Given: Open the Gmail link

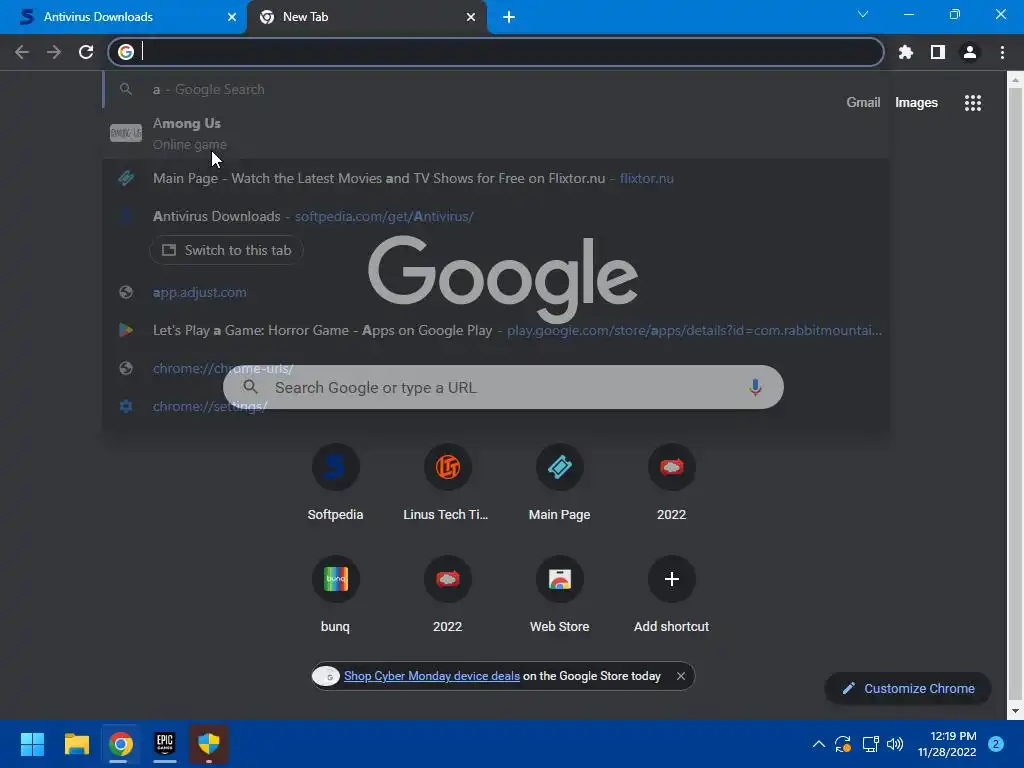Looking at the screenshot, I should pyautogui.click(x=863, y=103).
